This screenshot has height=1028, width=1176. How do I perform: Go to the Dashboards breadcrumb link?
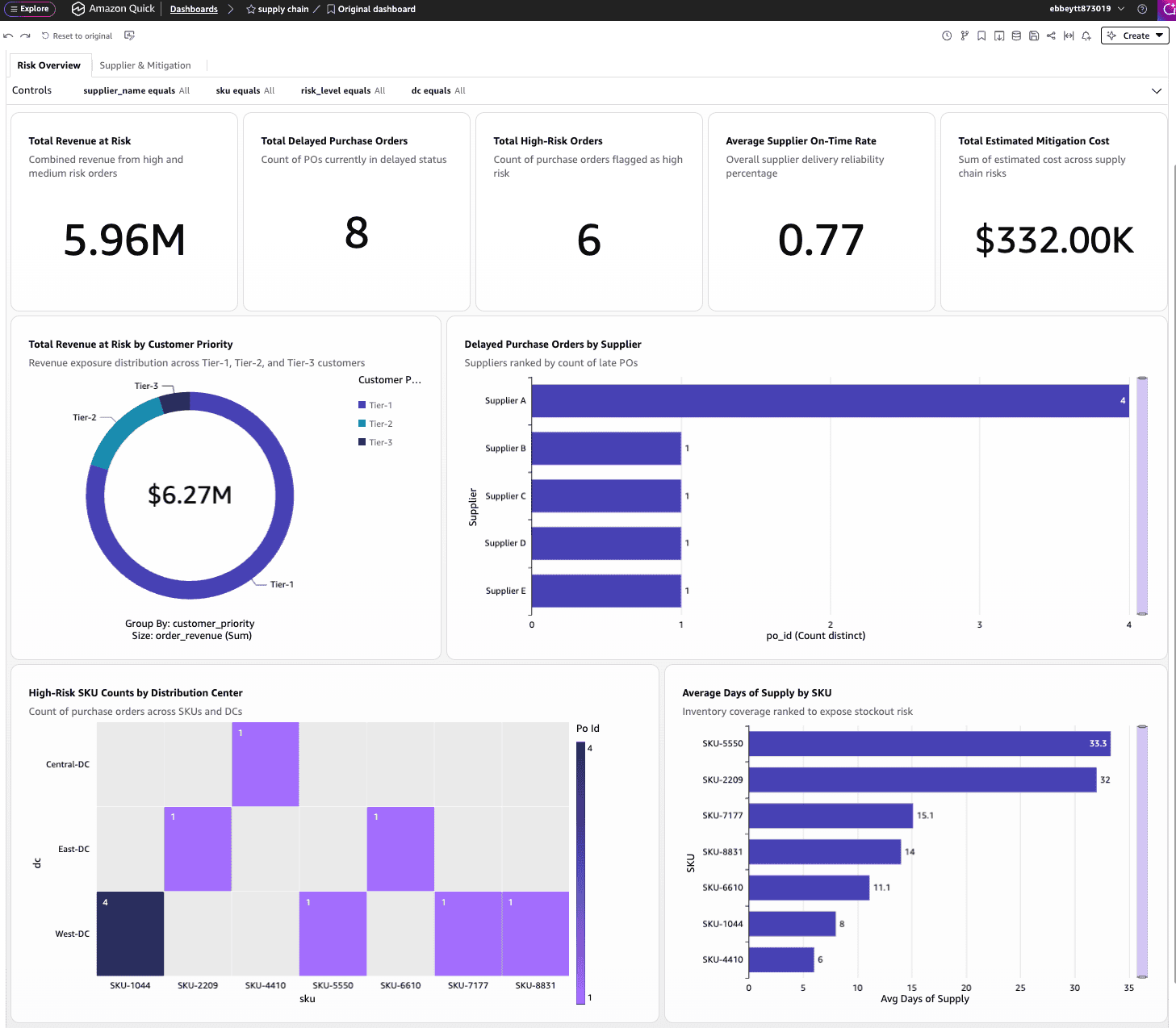tap(194, 10)
